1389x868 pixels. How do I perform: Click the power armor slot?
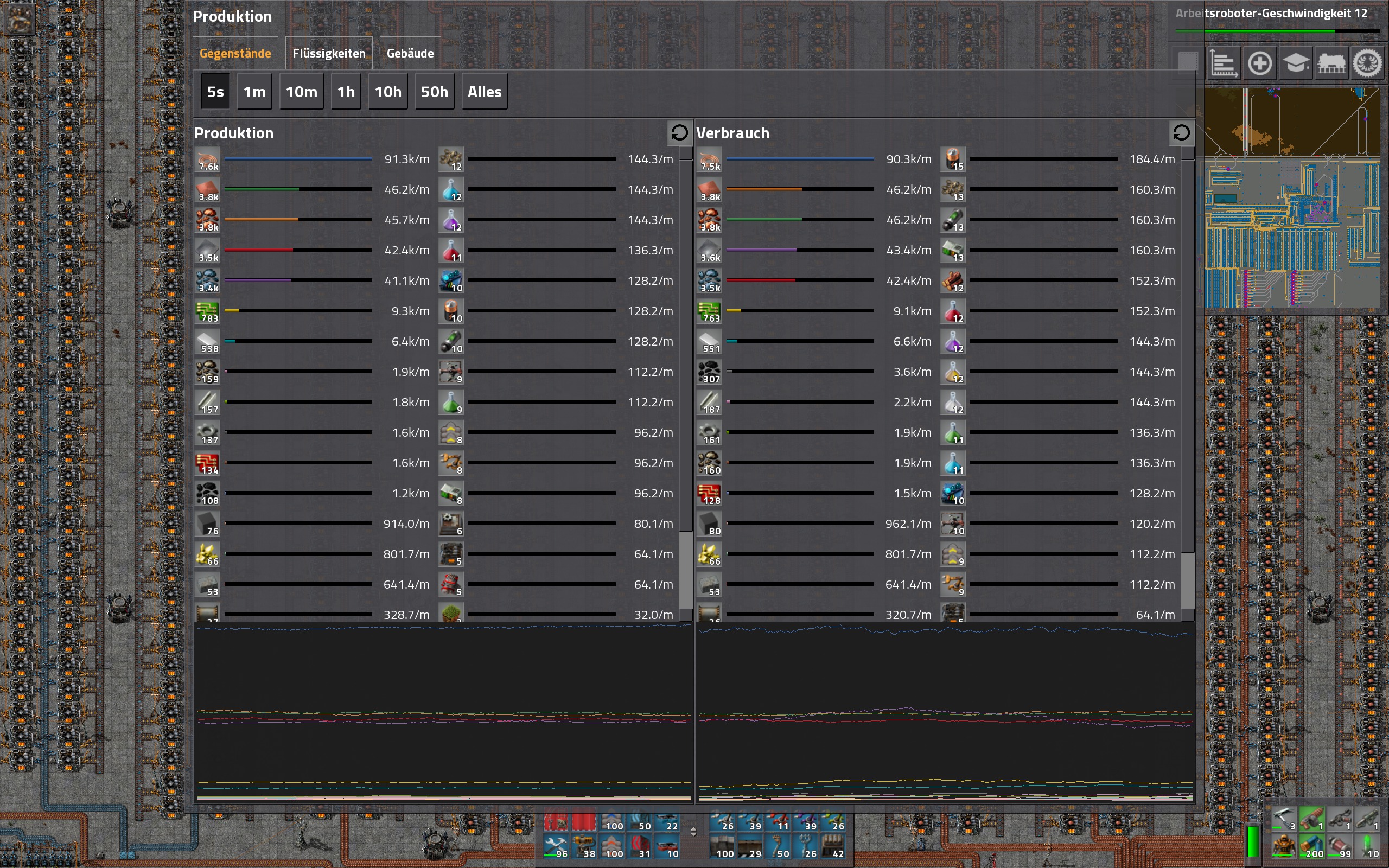tap(1283, 847)
